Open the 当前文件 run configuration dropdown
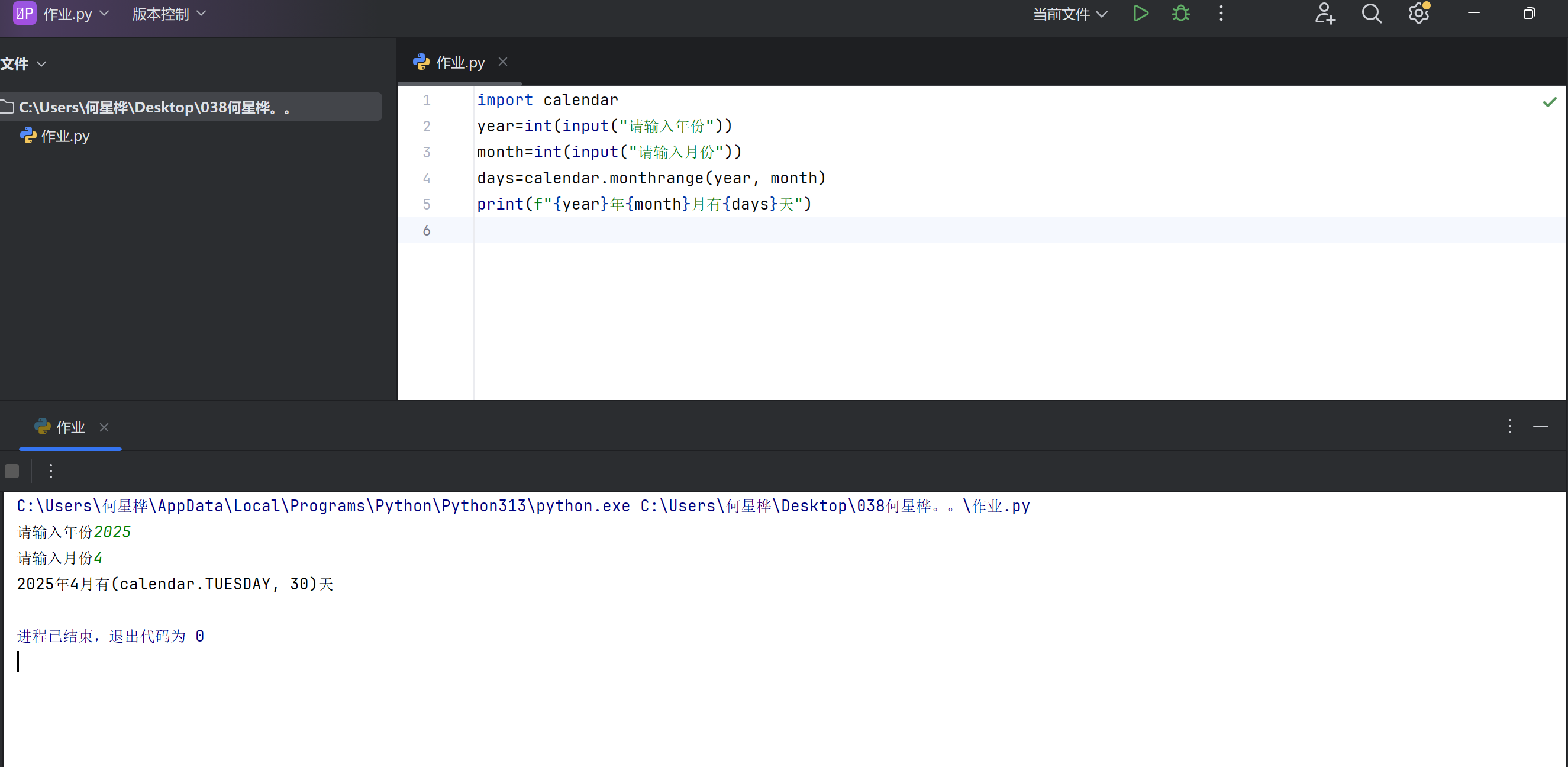The image size is (1568, 767). coord(1070,14)
